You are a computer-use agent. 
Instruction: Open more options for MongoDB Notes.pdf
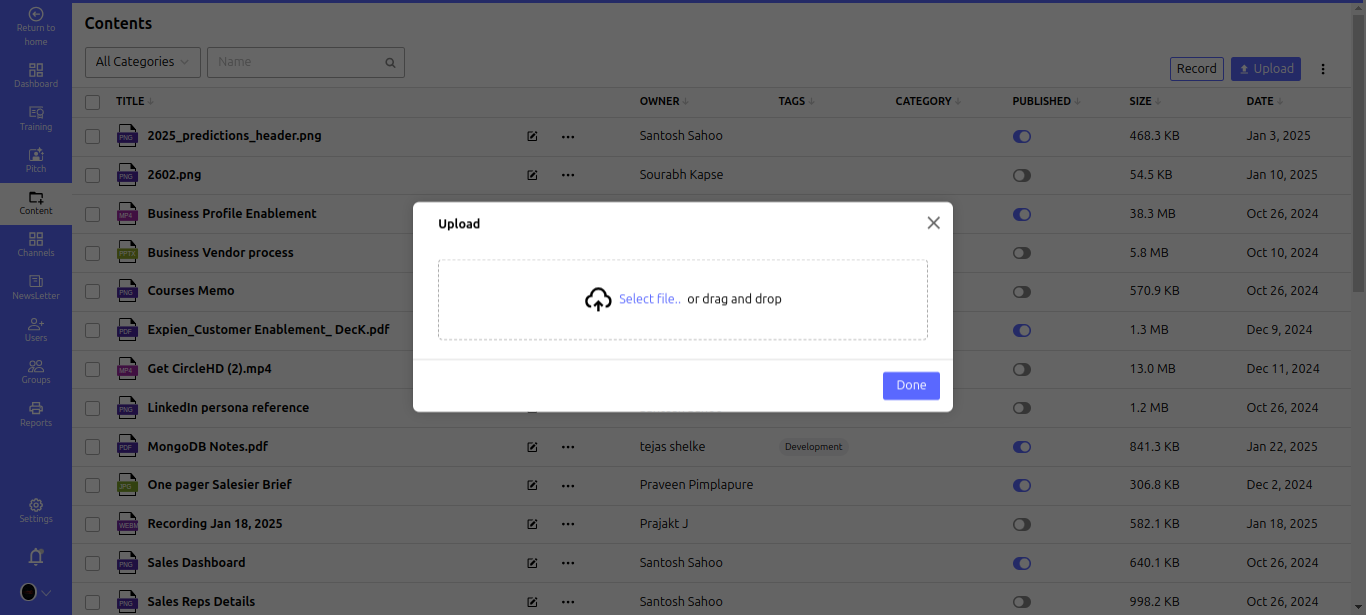568,447
